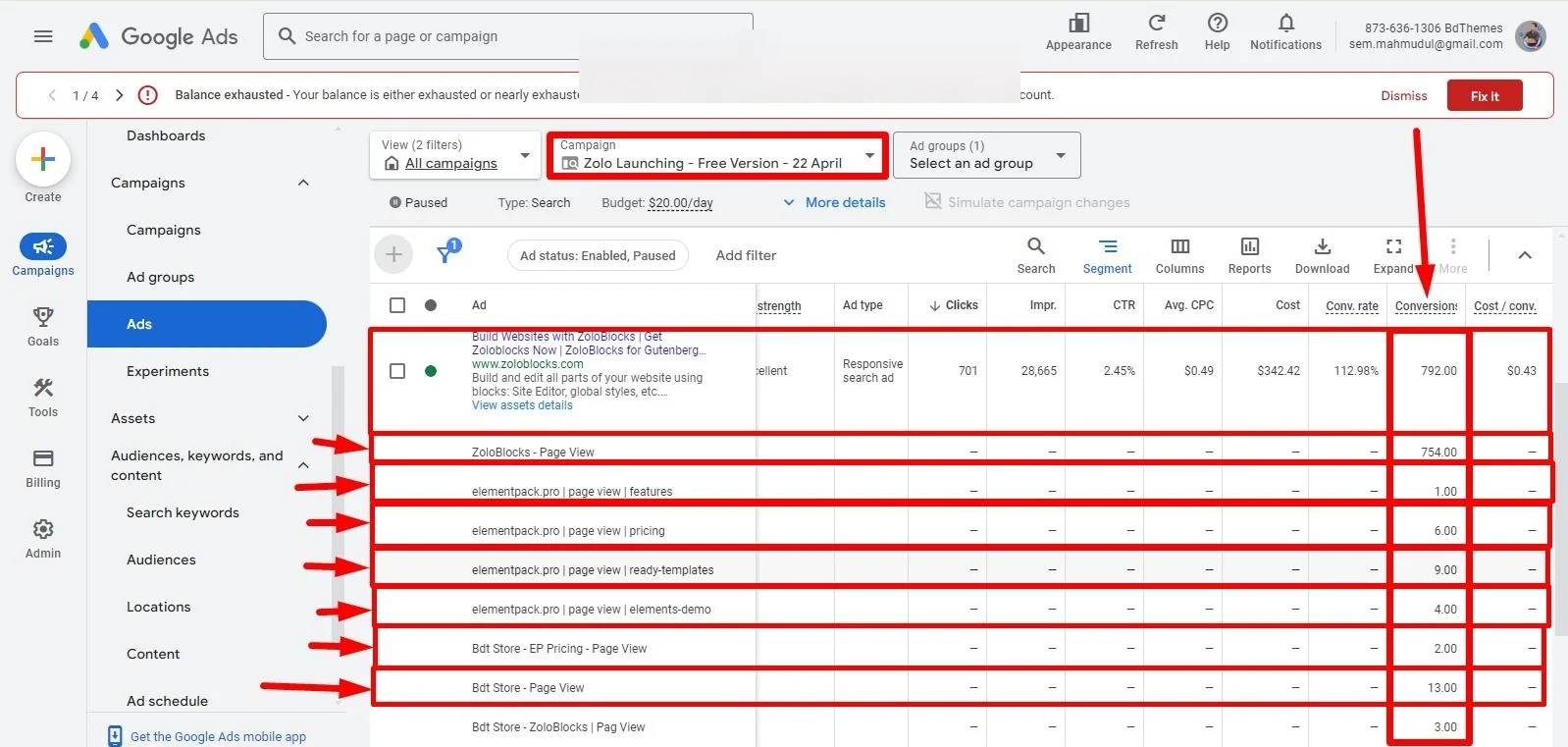Image resolution: width=1568 pixels, height=747 pixels.
Task: Open Tools in the sidebar
Action: coord(43,397)
